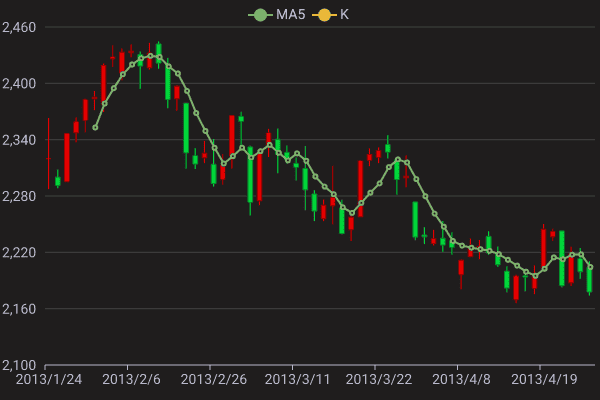Image resolution: width=600 pixels, height=400 pixels.
Task: Click the 2,400 y-axis label
Action: point(19,83)
